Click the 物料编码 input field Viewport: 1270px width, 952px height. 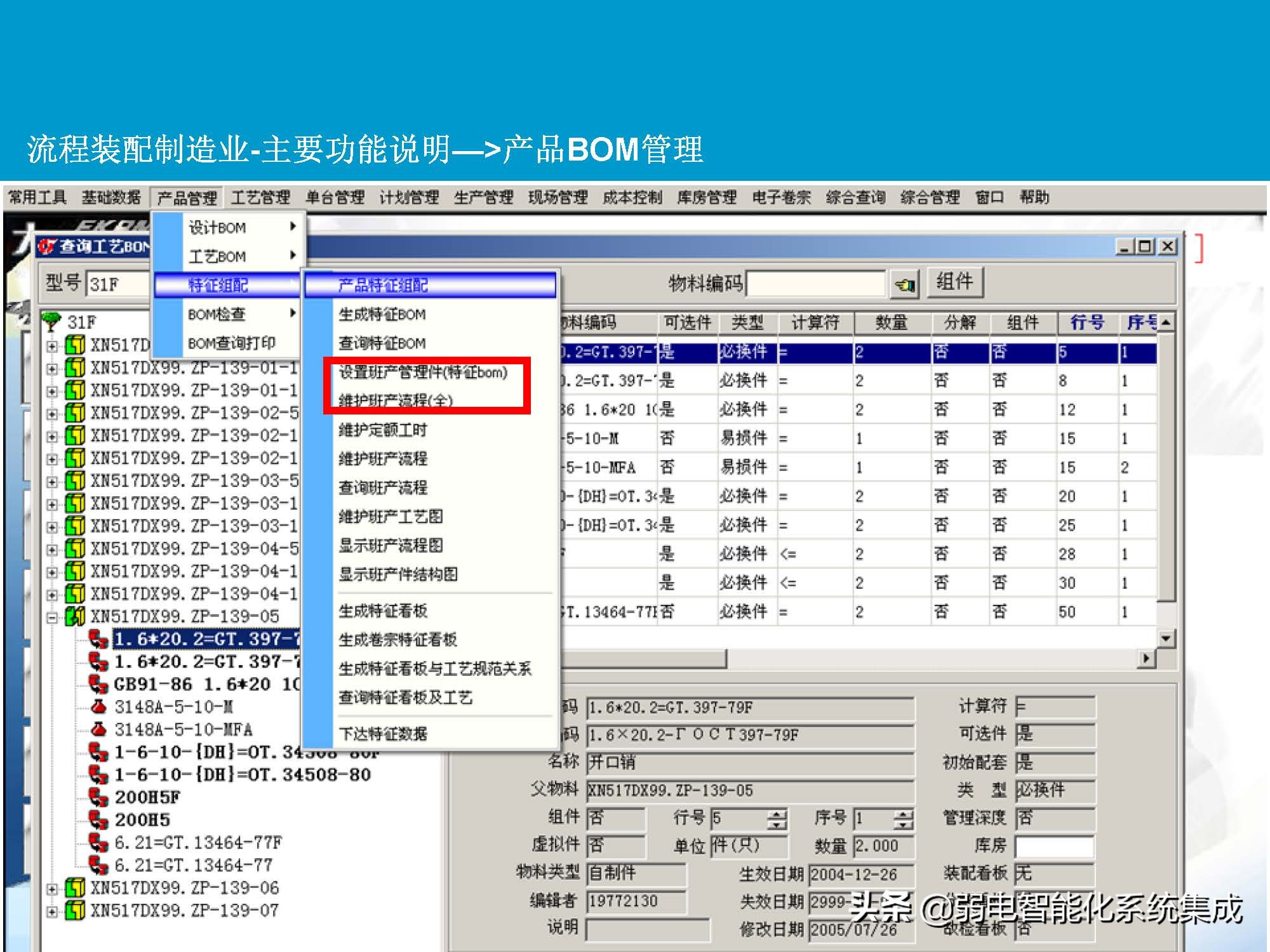[816, 284]
